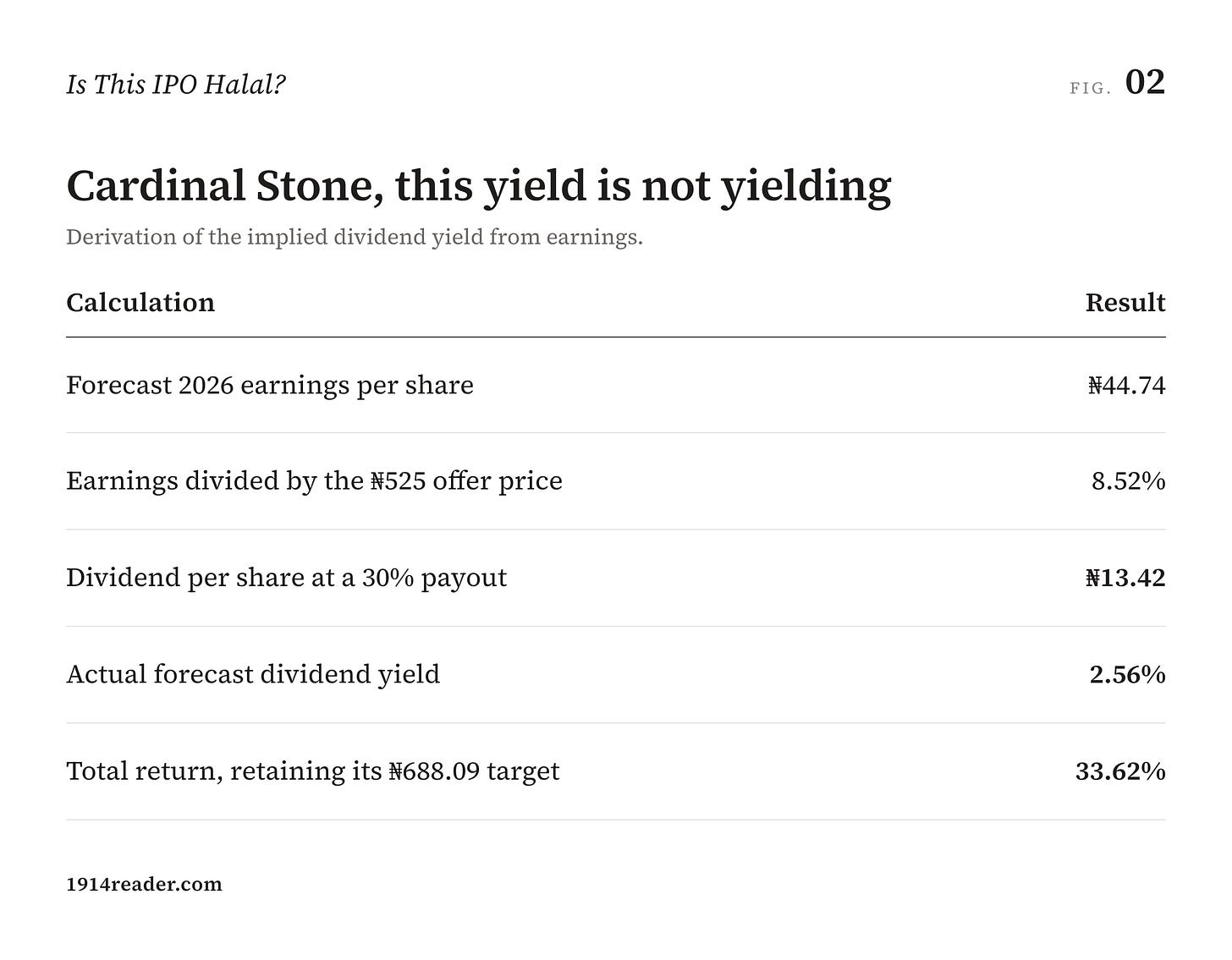This screenshot has height=960, width=1232.
Task: Click the 33.62% total return value
Action: click(1120, 771)
